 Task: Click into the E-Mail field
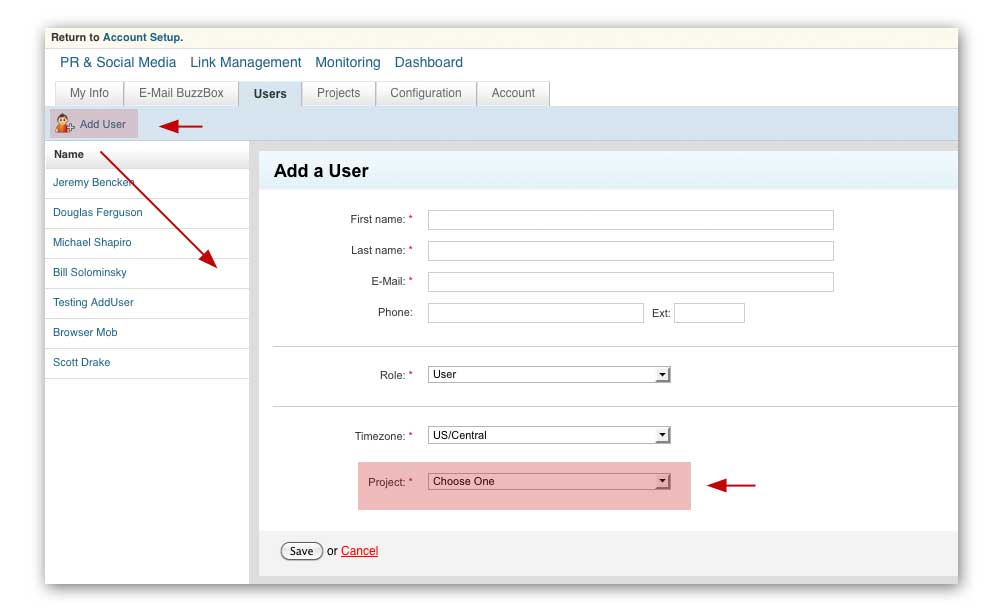click(631, 282)
